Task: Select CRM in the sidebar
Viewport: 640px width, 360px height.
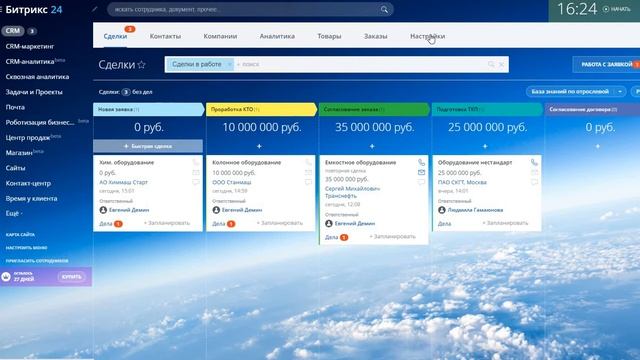Action: (13, 31)
